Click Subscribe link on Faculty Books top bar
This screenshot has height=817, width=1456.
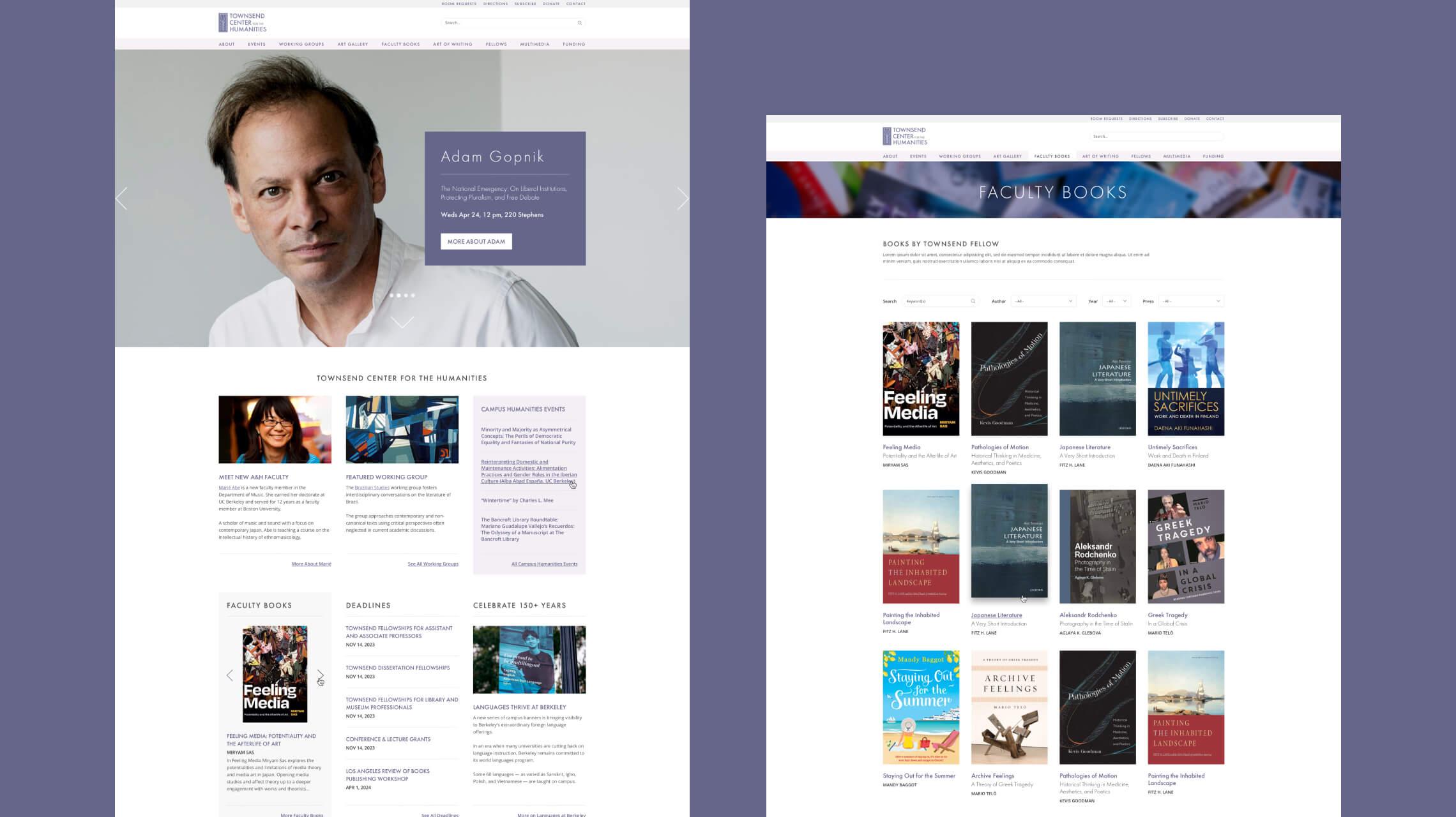coord(1168,119)
